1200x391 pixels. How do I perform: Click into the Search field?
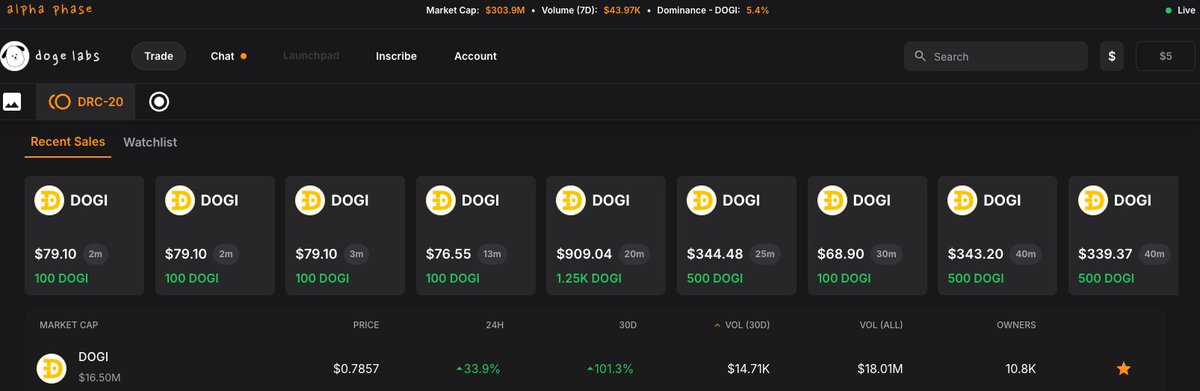pos(996,56)
